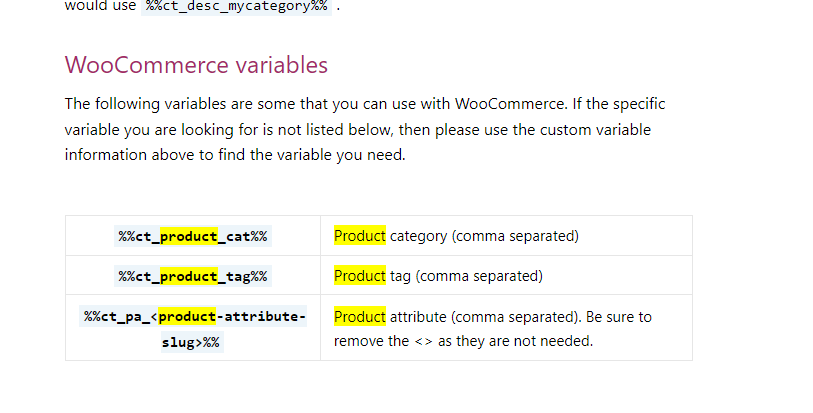Click the 'would use' text at top

coord(100,6)
